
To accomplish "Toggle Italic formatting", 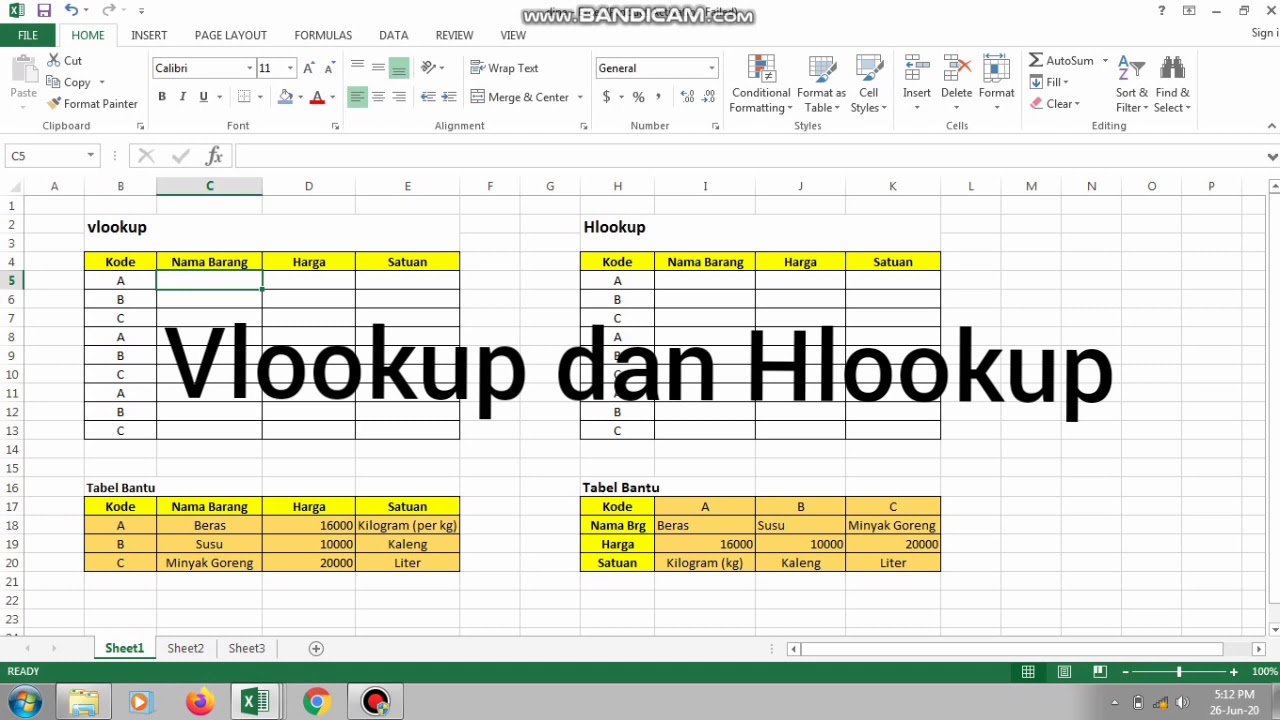I will coord(182,97).
